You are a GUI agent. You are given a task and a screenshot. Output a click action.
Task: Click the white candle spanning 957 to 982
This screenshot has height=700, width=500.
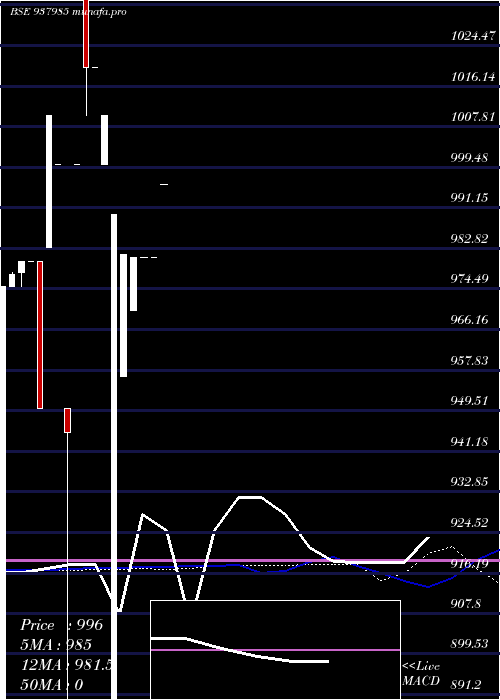click(123, 316)
